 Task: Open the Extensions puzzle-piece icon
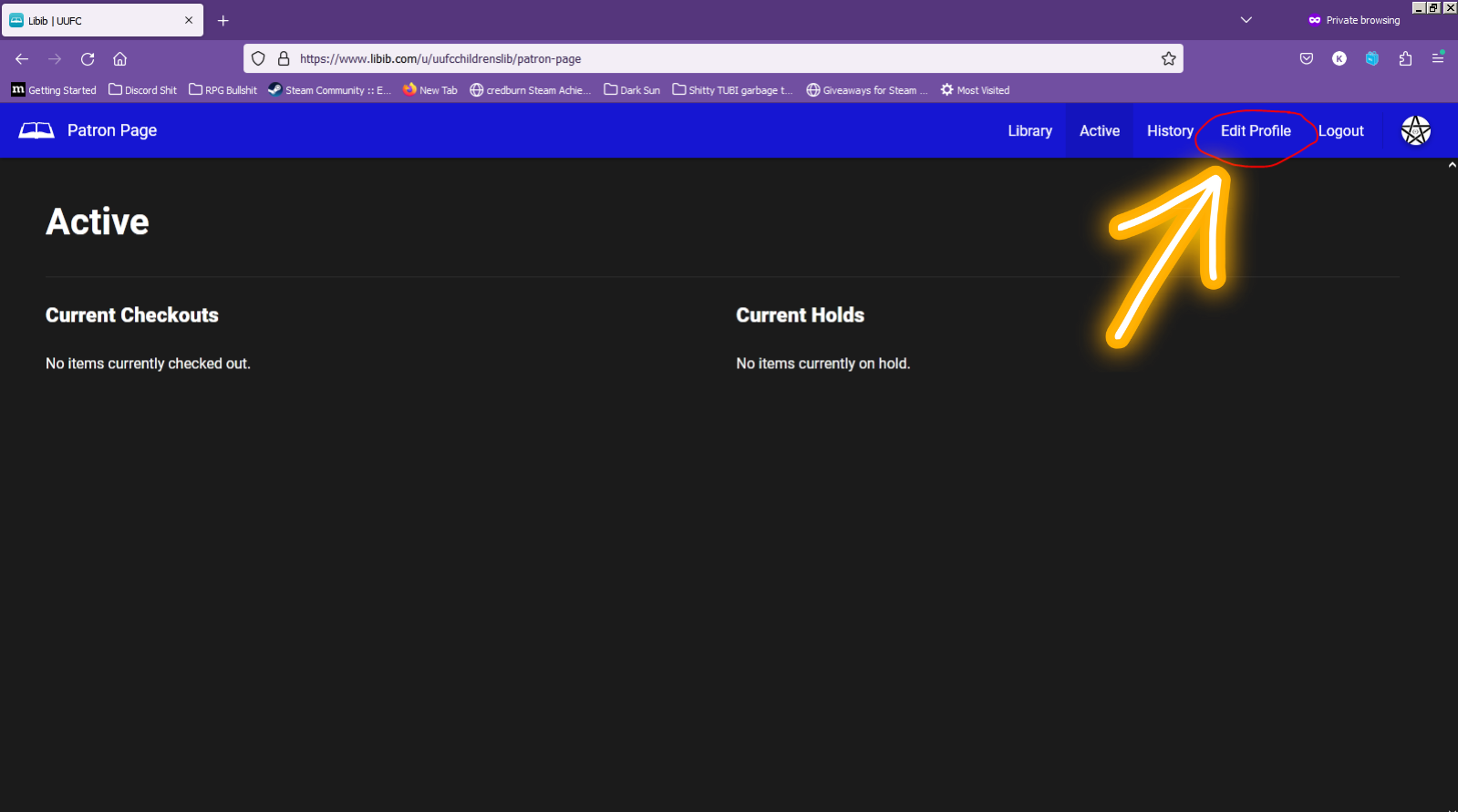(1405, 58)
